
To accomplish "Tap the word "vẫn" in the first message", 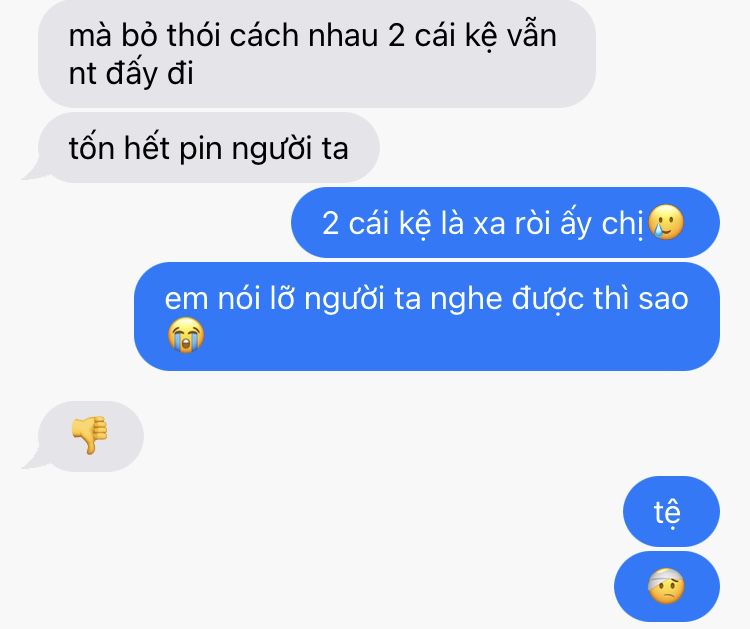I will (531, 35).
